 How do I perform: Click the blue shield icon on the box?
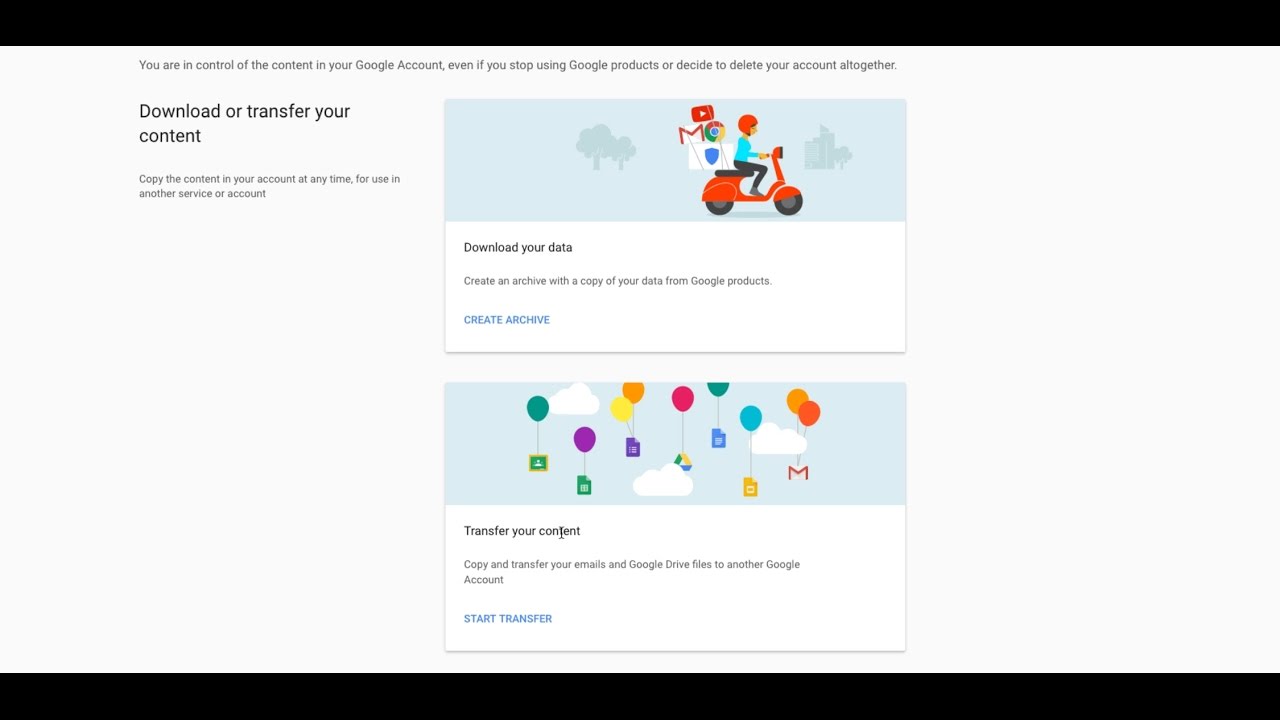[x=711, y=156]
